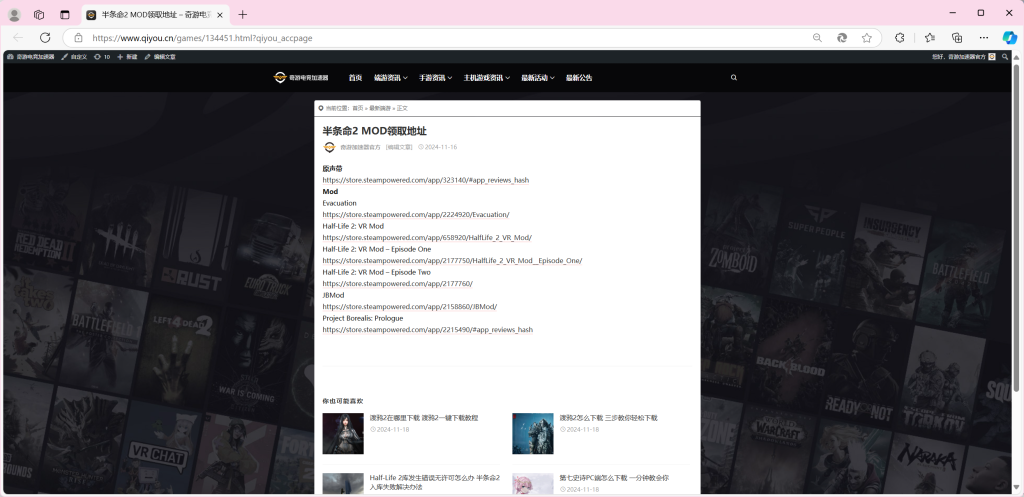The image size is (1024, 497).
Task: Expand the 端游资讯 dropdown menu
Action: point(391,78)
